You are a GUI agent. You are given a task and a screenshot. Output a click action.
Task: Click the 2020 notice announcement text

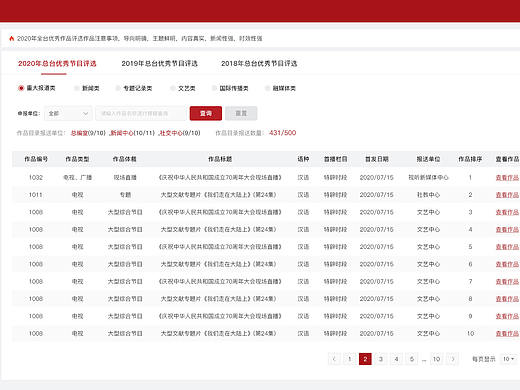pyautogui.click(x=139, y=39)
